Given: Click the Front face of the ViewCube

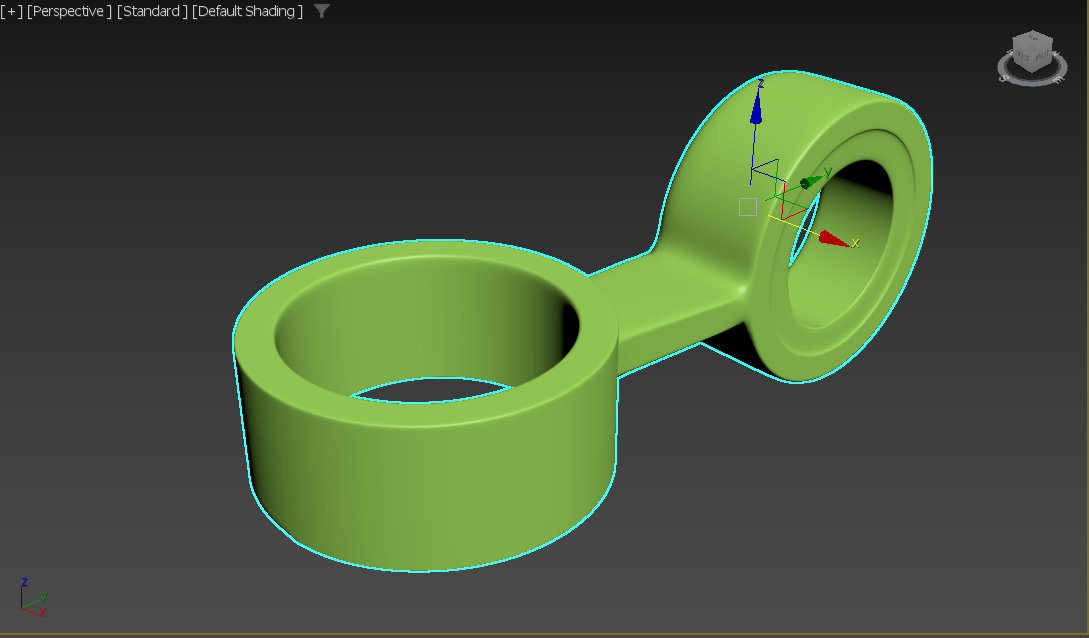Looking at the screenshot, I should click(1021, 56).
